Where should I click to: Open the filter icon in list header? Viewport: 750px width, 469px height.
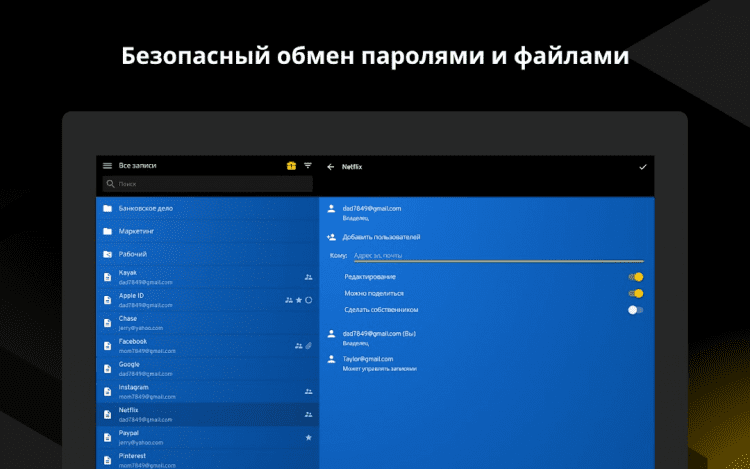tap(308, 165)
